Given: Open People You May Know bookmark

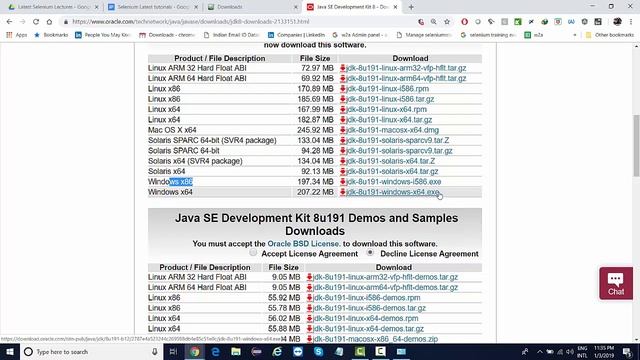Looking at the screenshot, I should tap(103, 35).
